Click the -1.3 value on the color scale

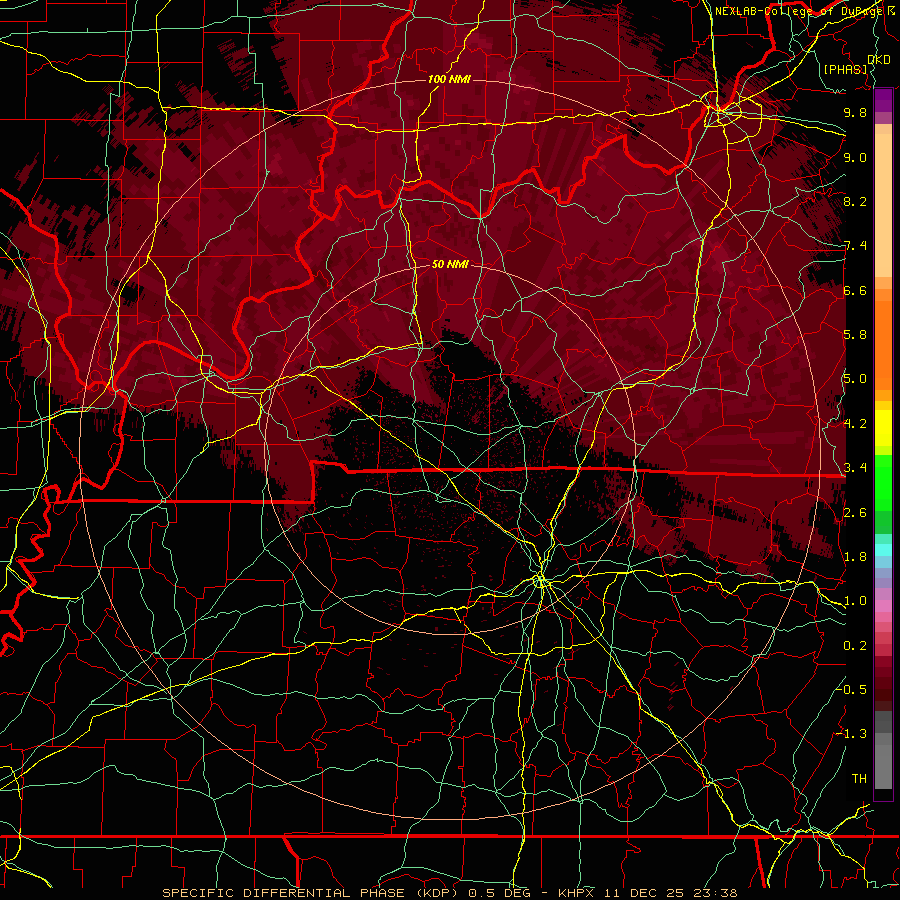pyautogui.click(x=852, y=734)
